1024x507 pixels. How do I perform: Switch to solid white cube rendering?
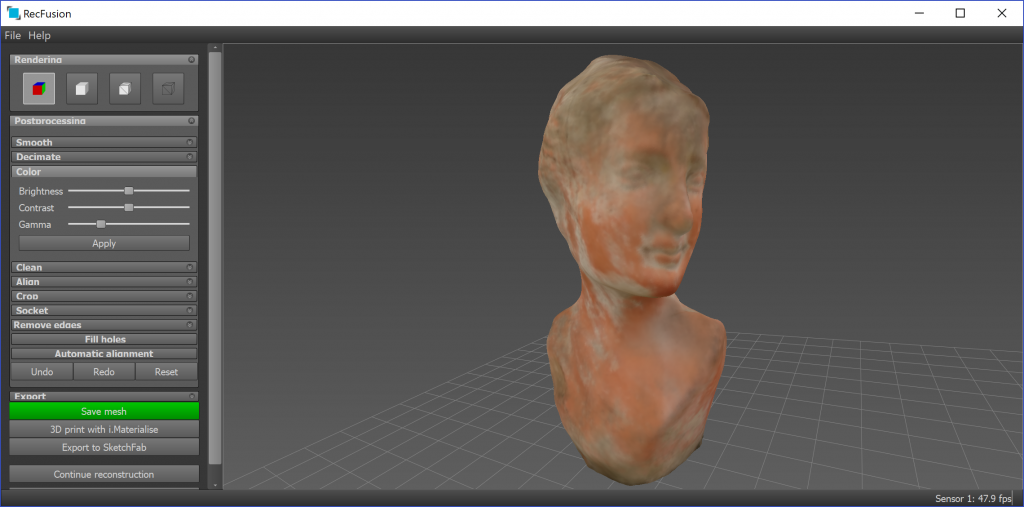(x=82, y=89)
